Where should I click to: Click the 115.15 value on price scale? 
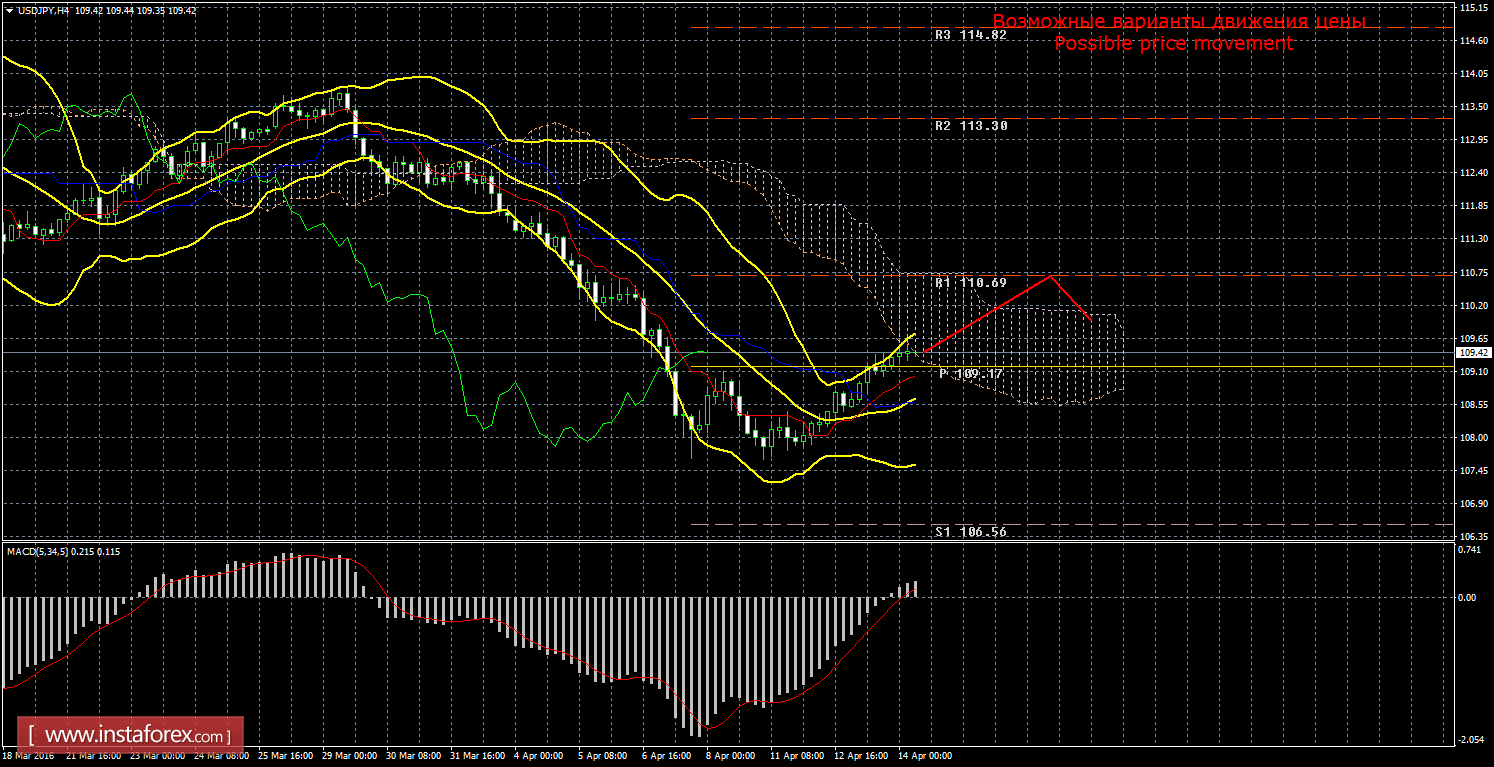tap(1473, 8)
